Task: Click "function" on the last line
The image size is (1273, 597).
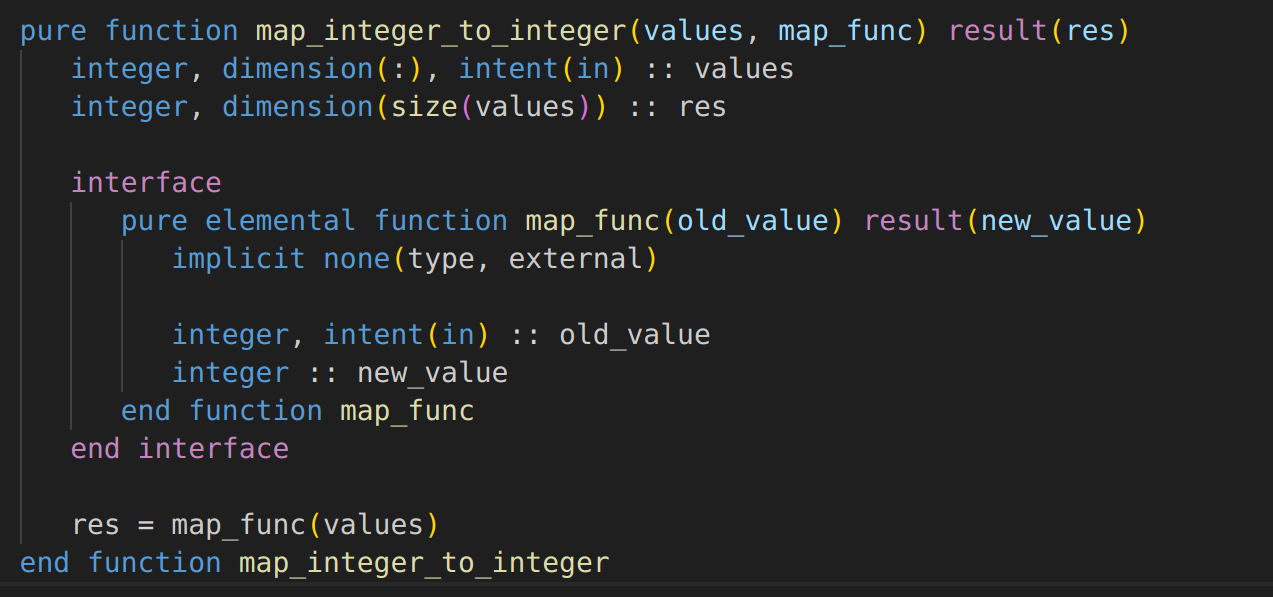Action: pyautogui.click(x=155, y=563)
